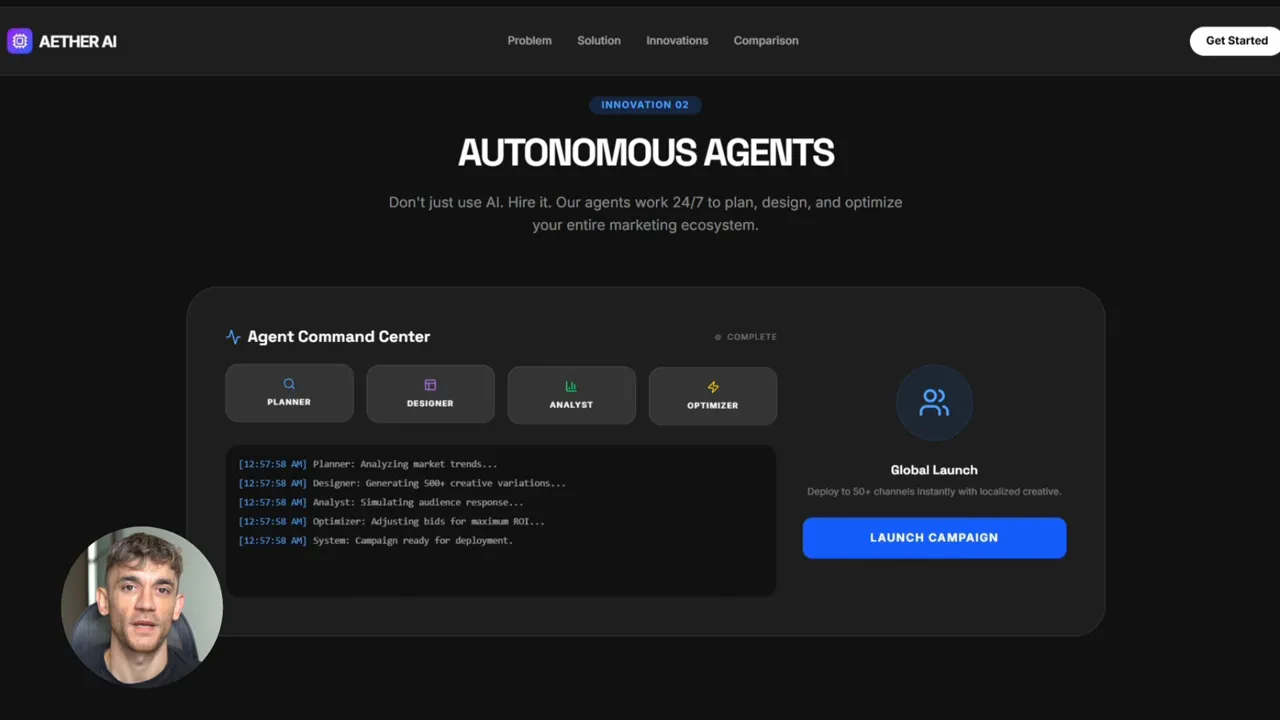
Task: Click the Agent Command Center title
Action: pyautogui.click(x=339, y=337)
